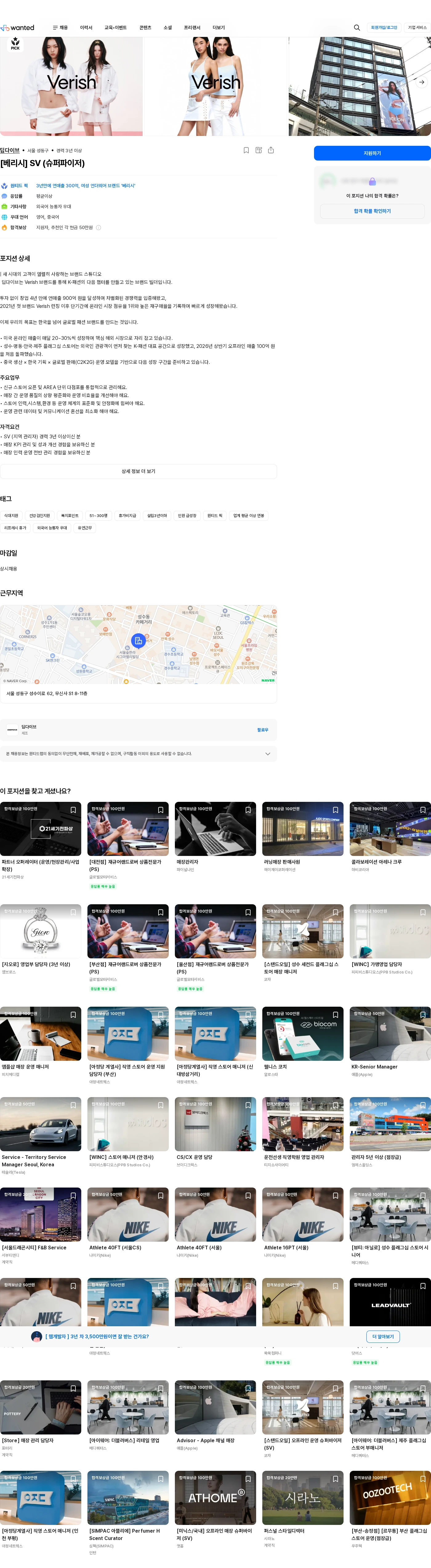Toggle bookmark on [WINC] 가맹영업 담당자 card
Image resolution: width=431 pixels, height=1568 pixels.
point(423,913)
